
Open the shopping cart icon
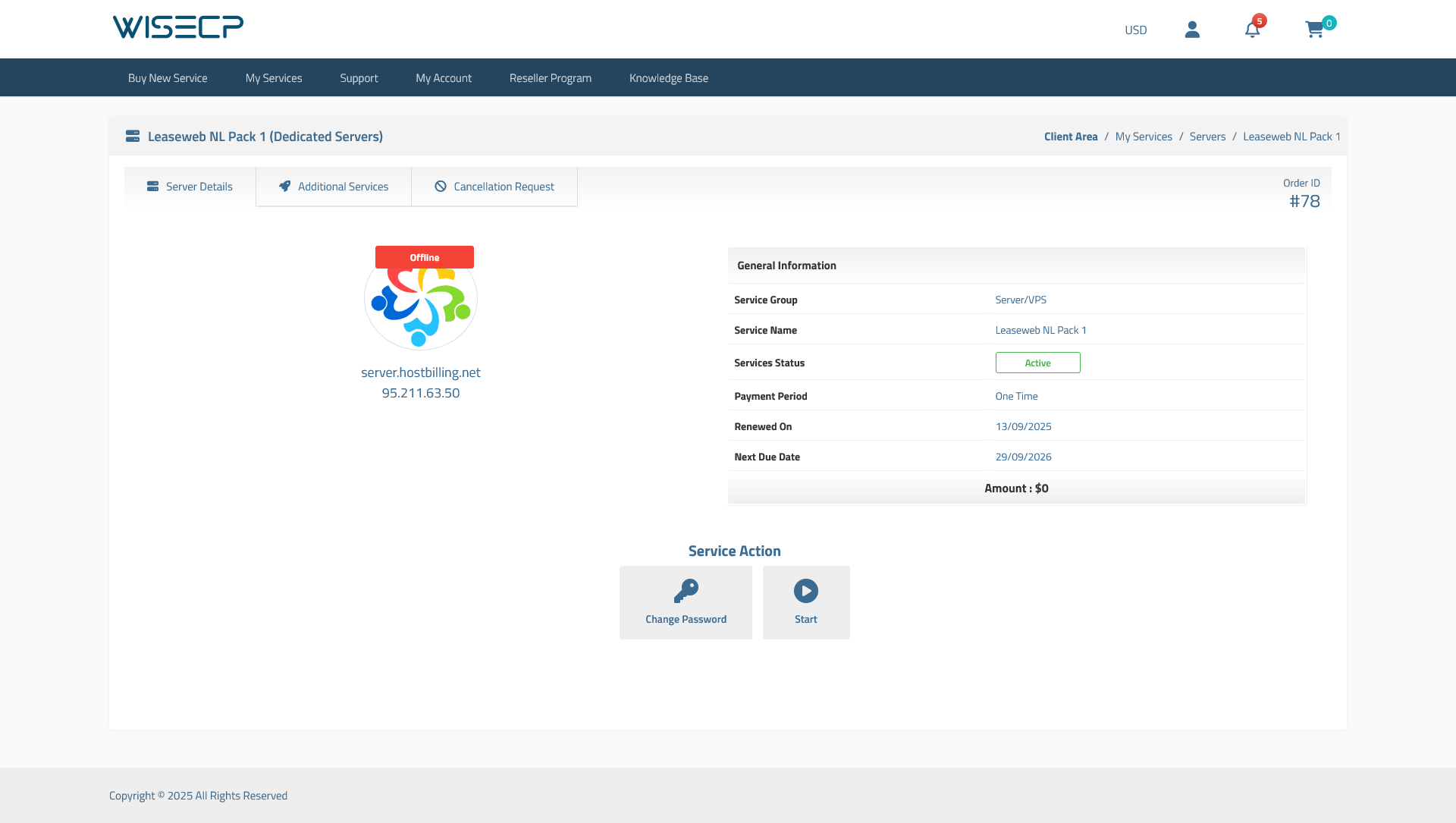point(1314,30)
